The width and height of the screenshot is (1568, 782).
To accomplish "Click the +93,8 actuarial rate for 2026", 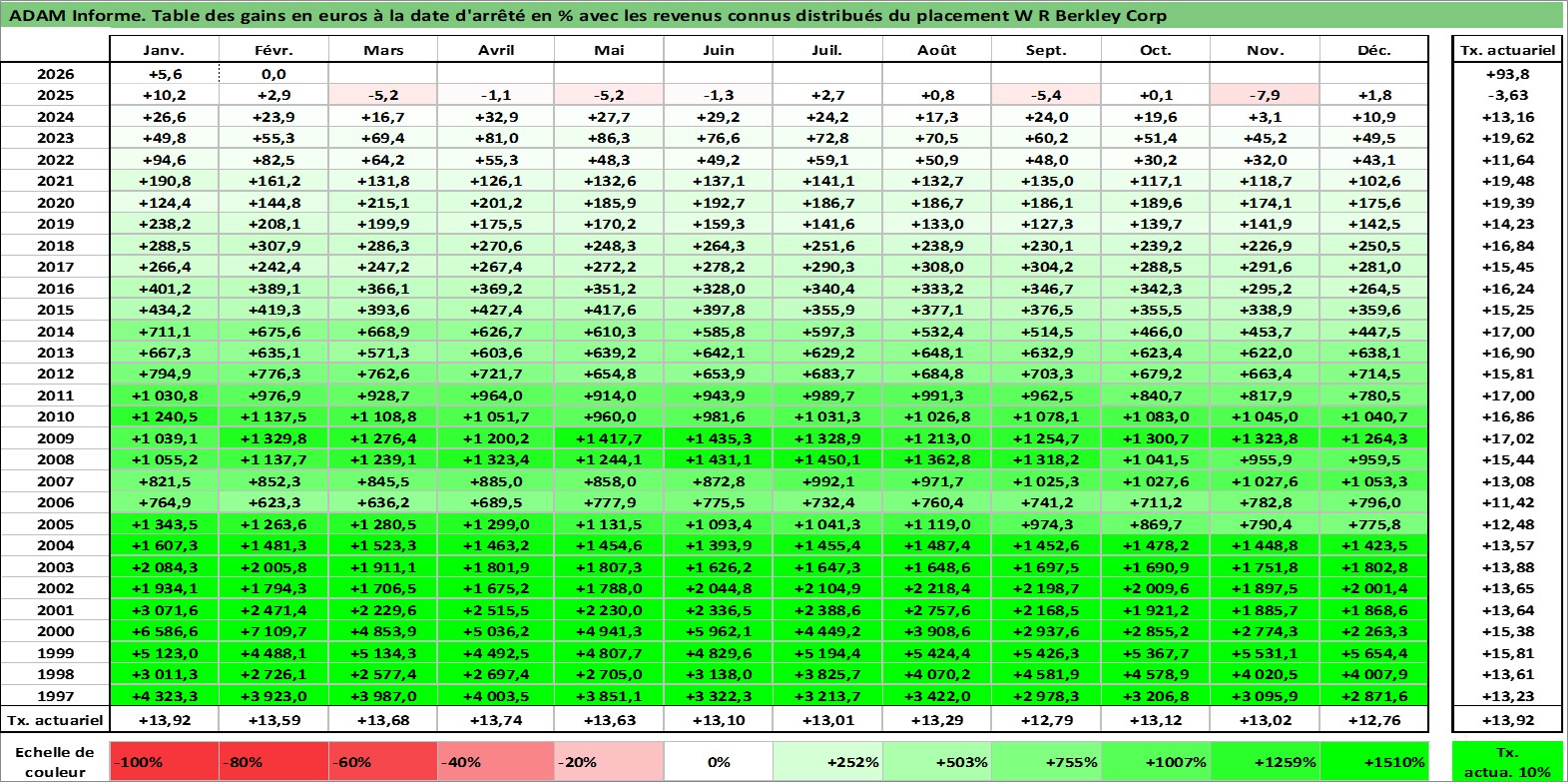I will [x=1507, y=74].
